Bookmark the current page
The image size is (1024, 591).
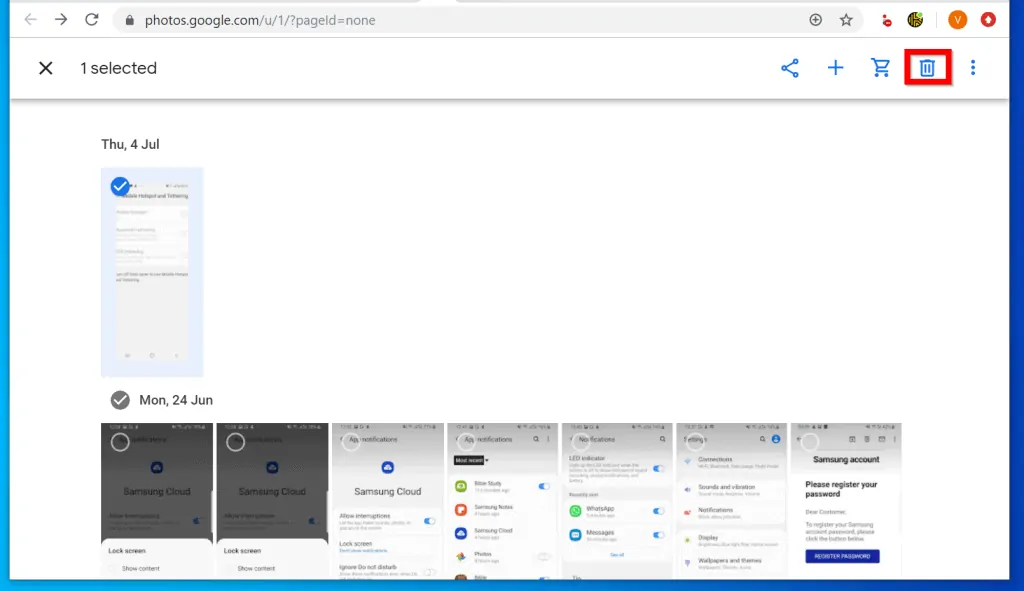tap(845, 19)
